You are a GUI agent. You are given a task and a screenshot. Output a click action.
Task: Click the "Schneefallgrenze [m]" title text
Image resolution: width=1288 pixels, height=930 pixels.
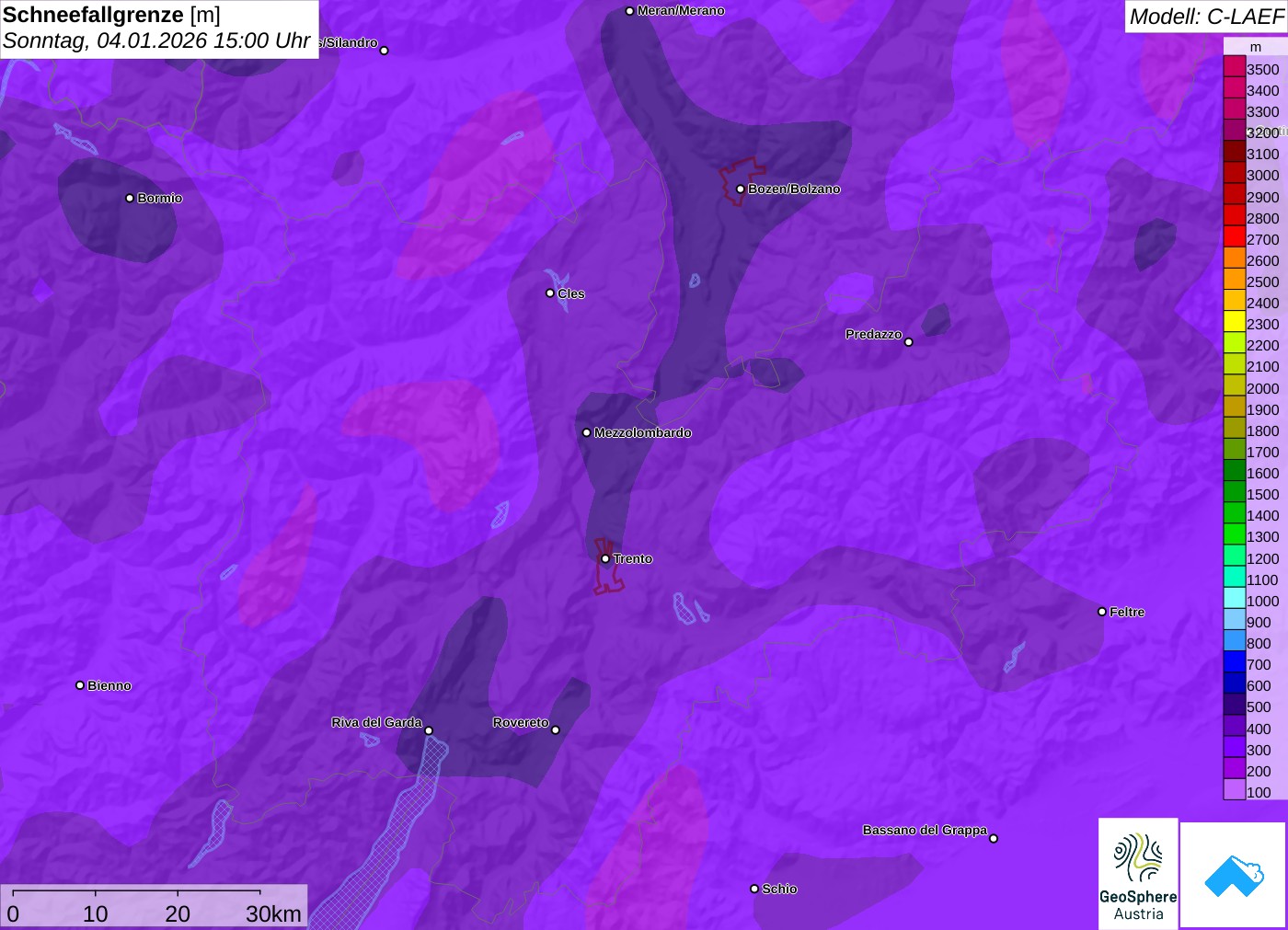coord(111,15)
